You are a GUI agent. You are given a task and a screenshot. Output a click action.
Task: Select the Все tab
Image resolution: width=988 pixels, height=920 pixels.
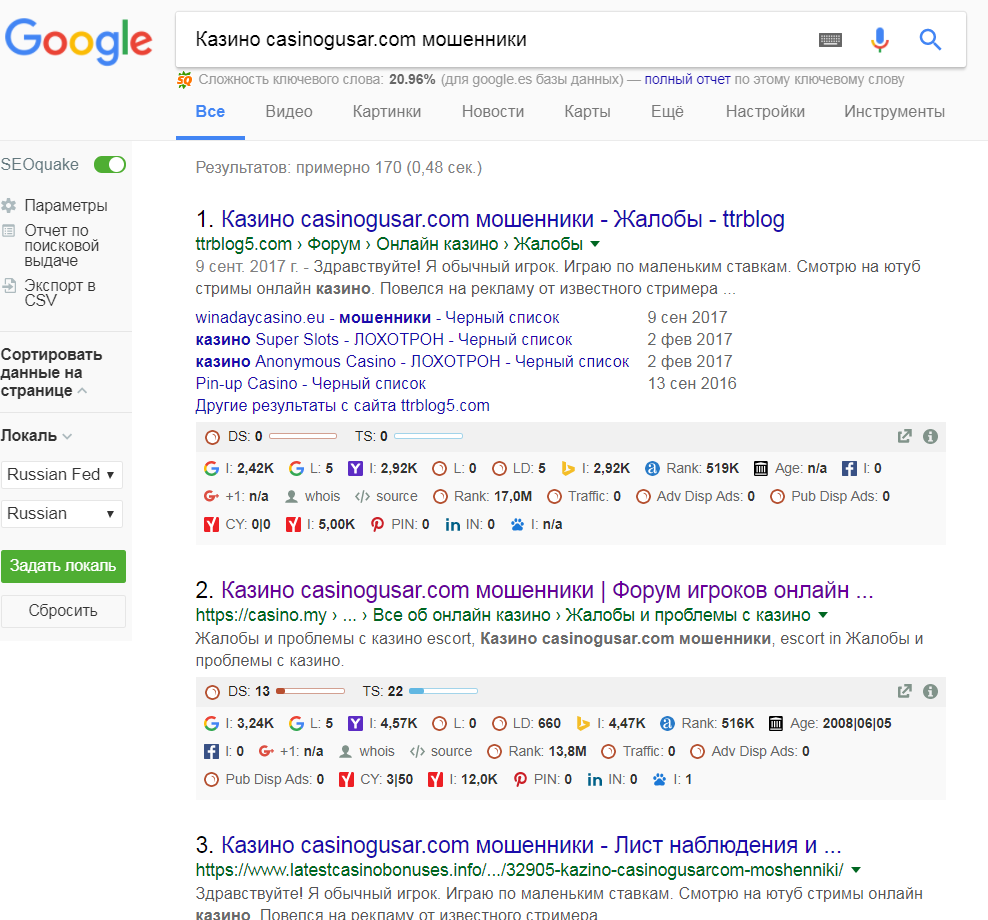tap(210, 112)
